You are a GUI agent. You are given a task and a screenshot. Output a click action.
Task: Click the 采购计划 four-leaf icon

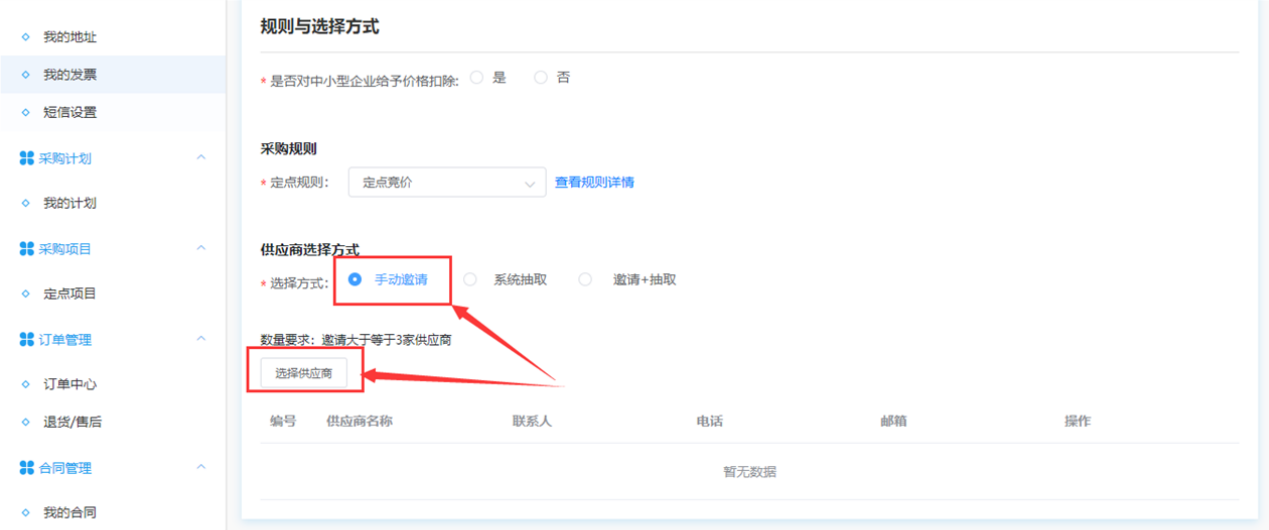coord(27,158)
